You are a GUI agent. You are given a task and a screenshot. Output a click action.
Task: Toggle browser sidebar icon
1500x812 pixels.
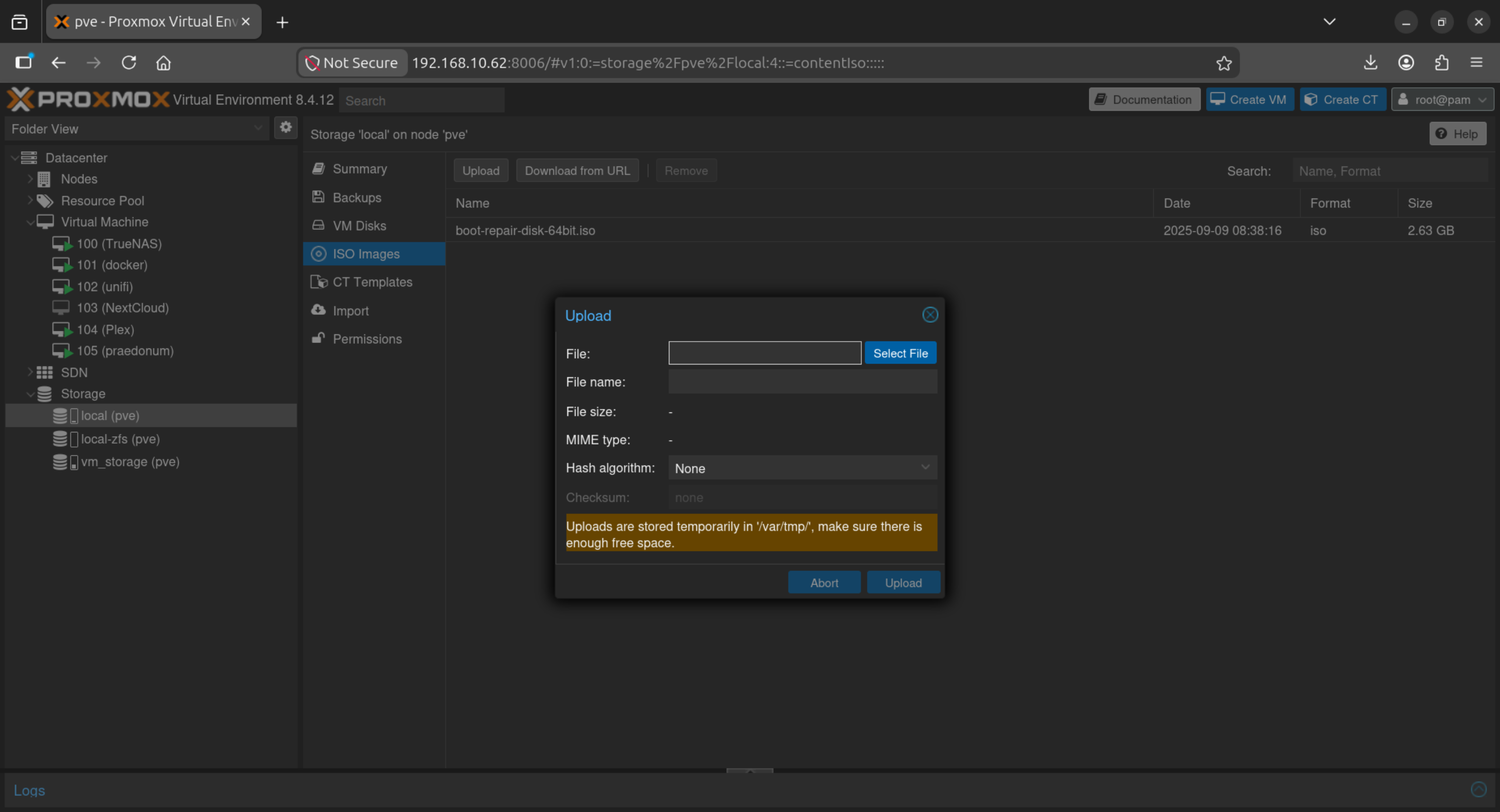tap(24, 61)
